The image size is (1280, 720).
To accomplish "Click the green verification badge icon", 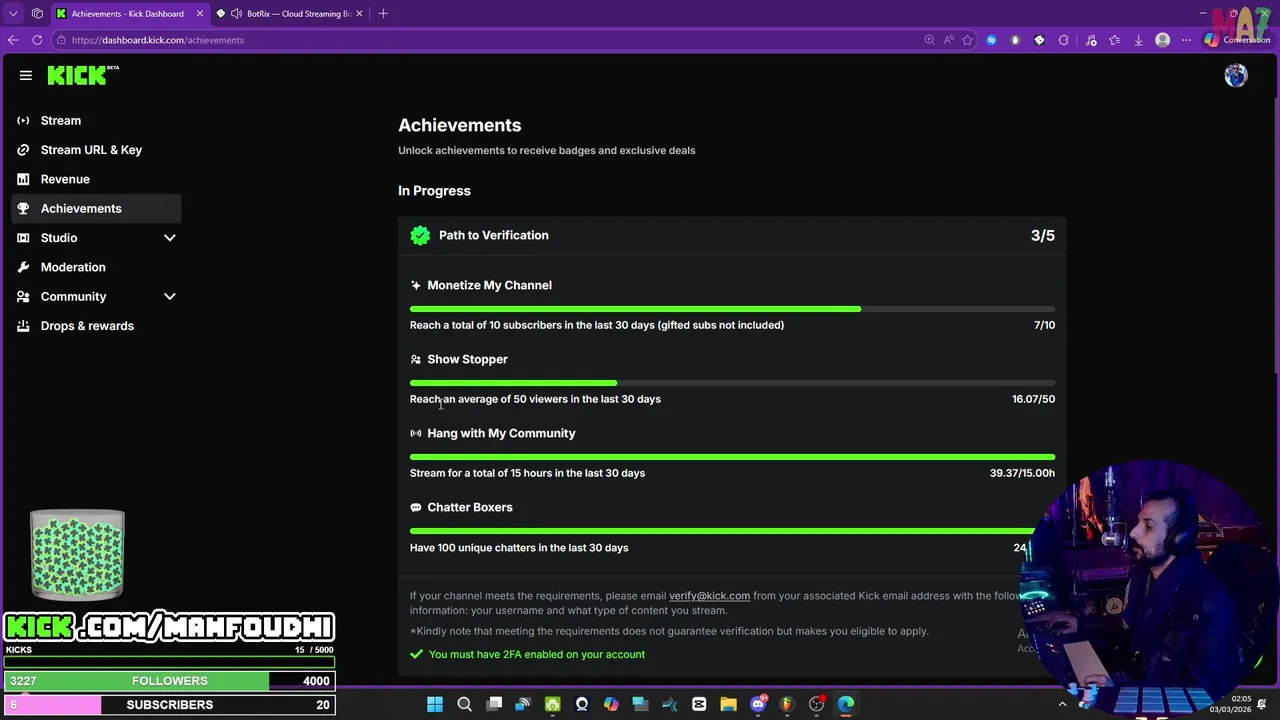I will (x=420, y=236).
